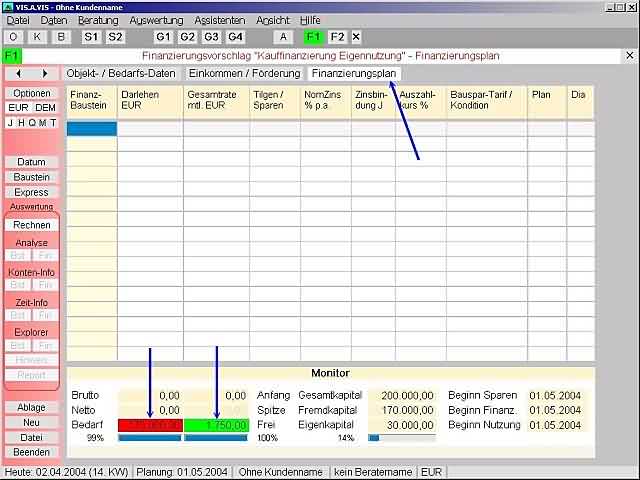Image resolution: width=640 pixels, height=480 pixels.
Task: Select the T period toggle
Action: 53,123
